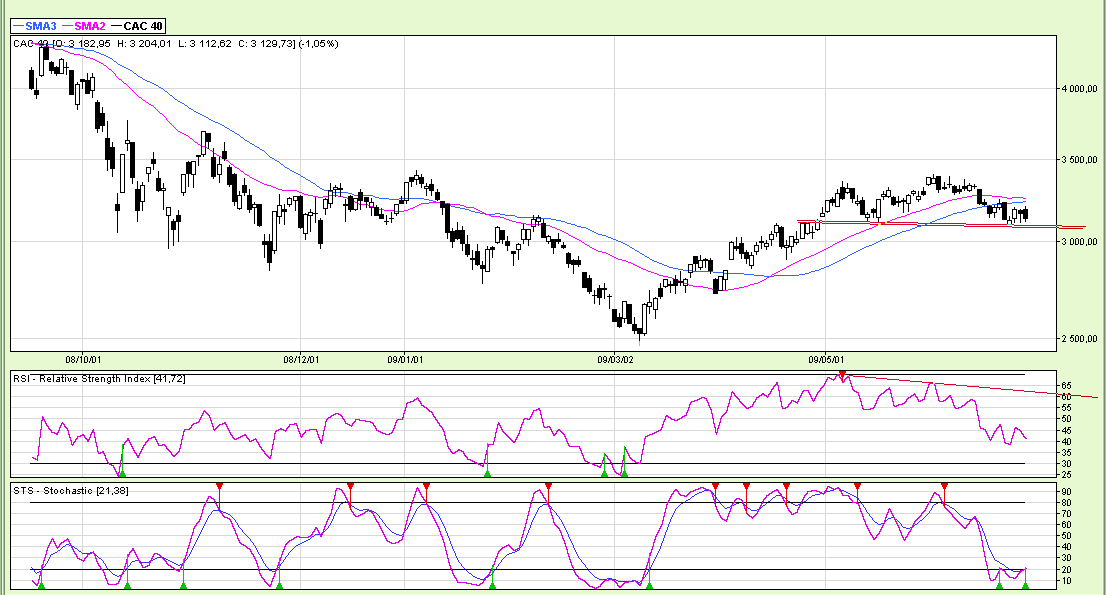Image resolution: width=1106 pixels, height=595 pixels.
Task: Click the red triangle marker at the RSI peak
Action: (841, 373)
